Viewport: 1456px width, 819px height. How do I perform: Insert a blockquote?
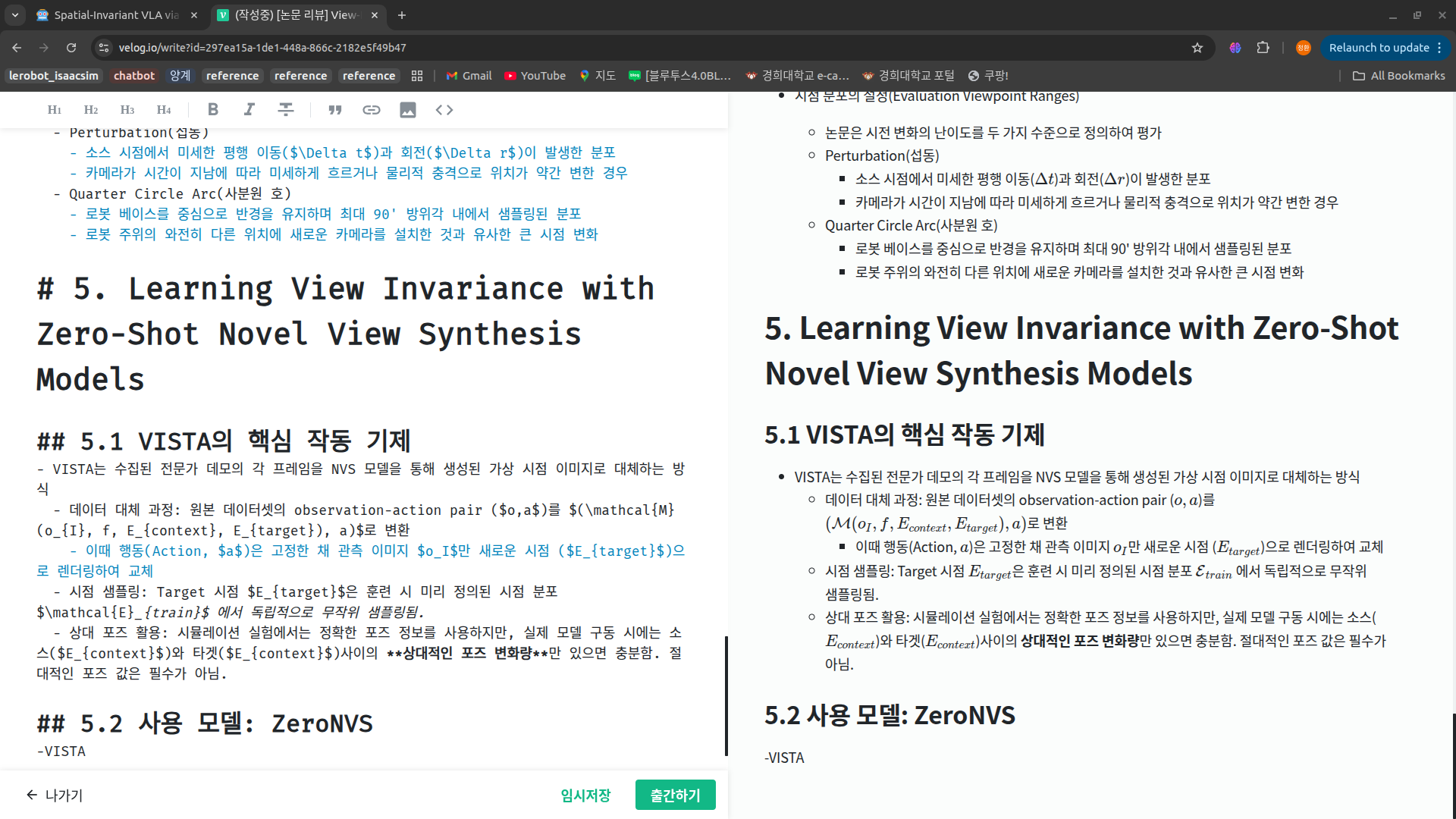click(334, 110)
